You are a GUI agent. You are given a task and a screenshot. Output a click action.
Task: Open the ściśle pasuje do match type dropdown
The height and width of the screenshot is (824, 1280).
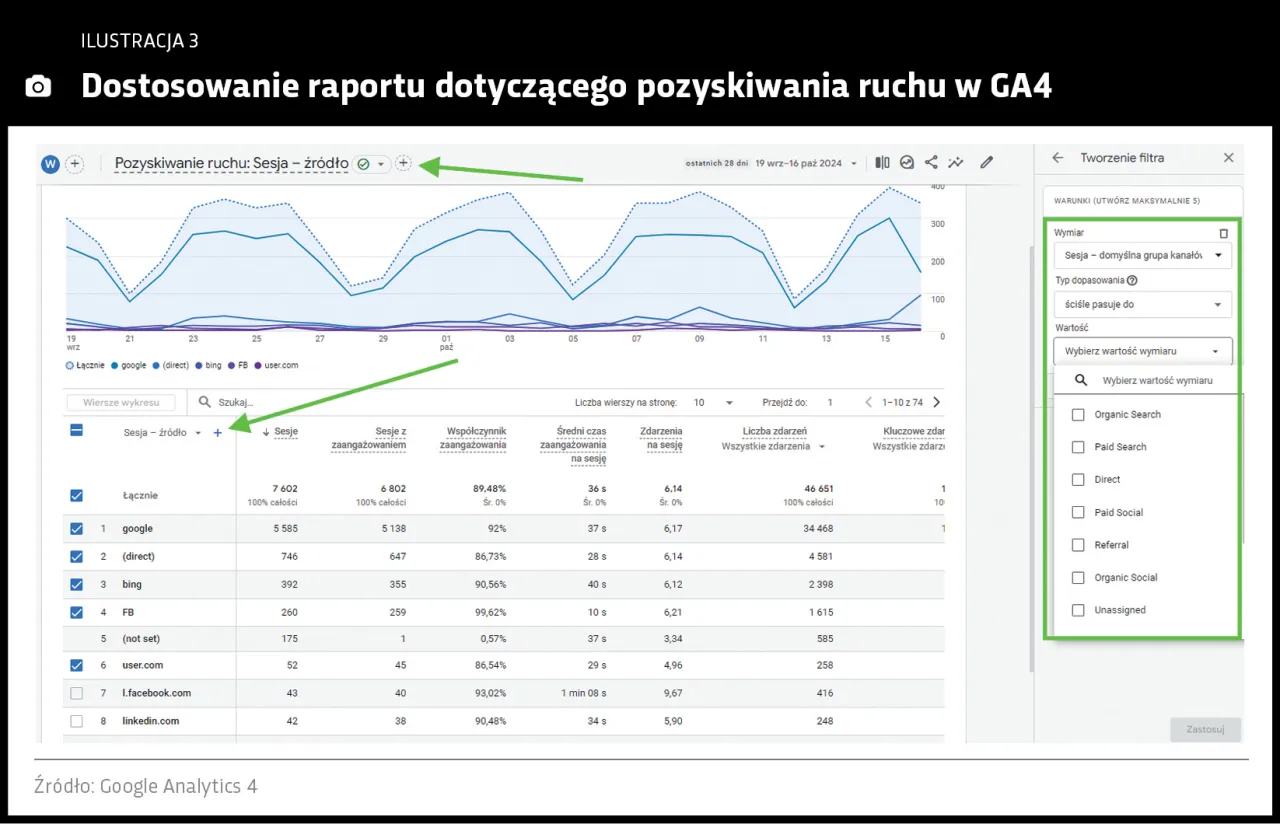tap(1142, 305)
